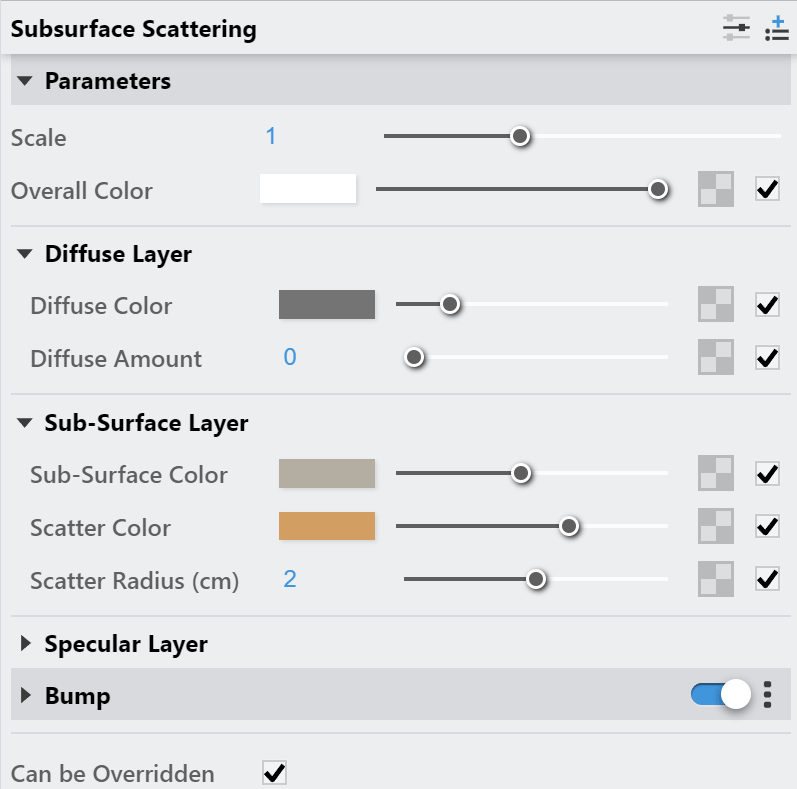Click the orange Scatter Color swatch

point(327,526)
